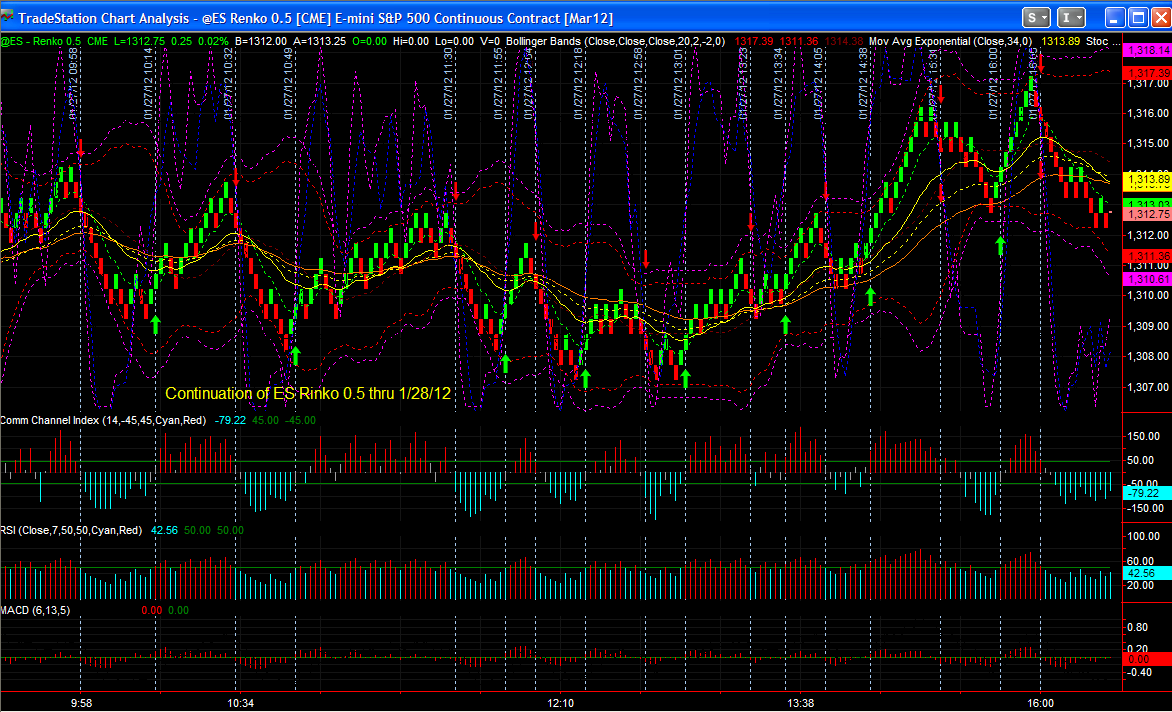Click the 0.80 MACD axis label

(x=1138, y=627)
